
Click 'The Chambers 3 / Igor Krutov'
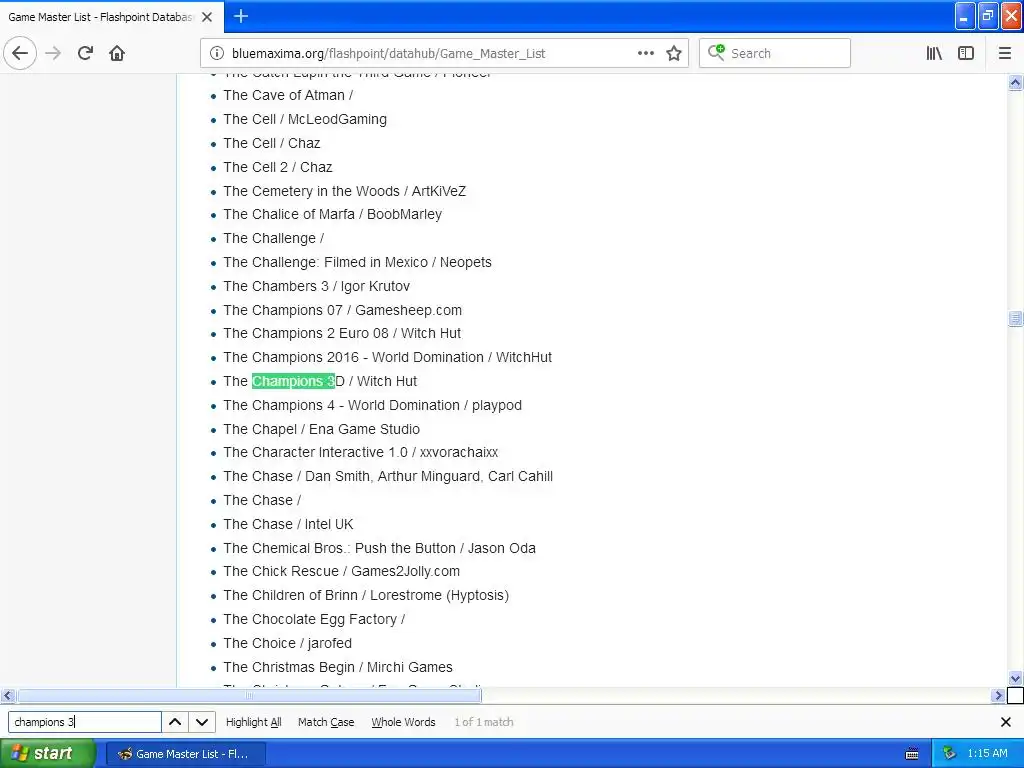[317, 286]
